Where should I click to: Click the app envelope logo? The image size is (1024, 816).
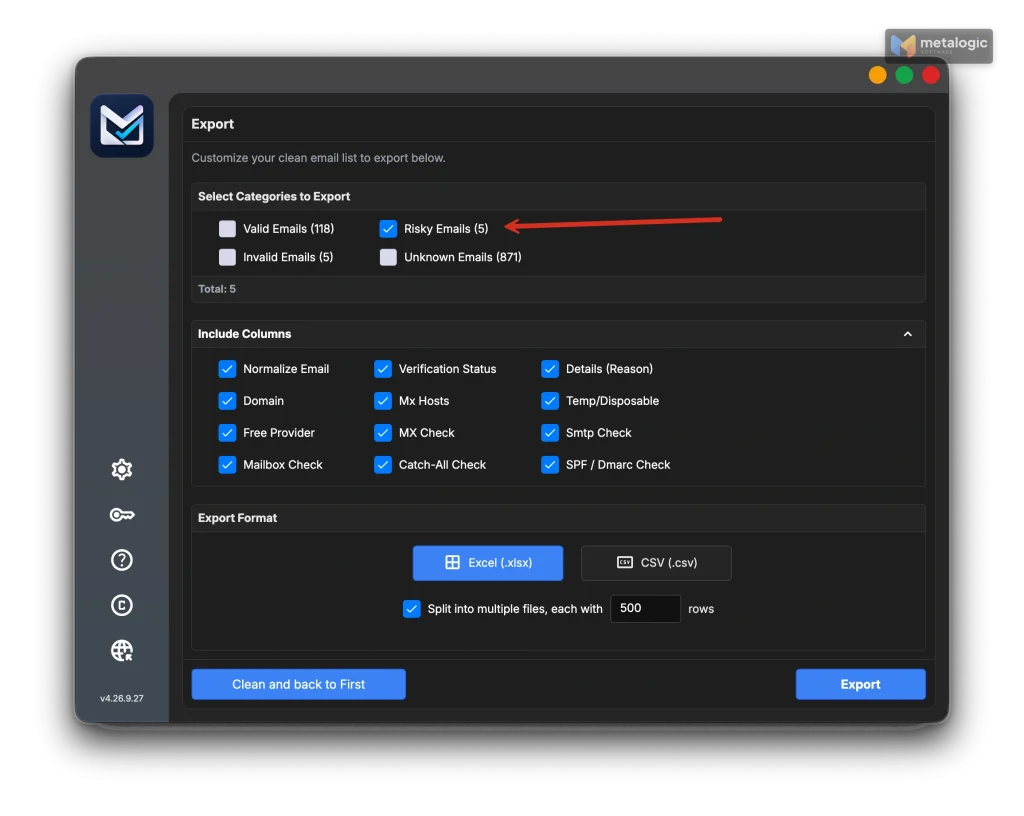(x=122, y=126)
